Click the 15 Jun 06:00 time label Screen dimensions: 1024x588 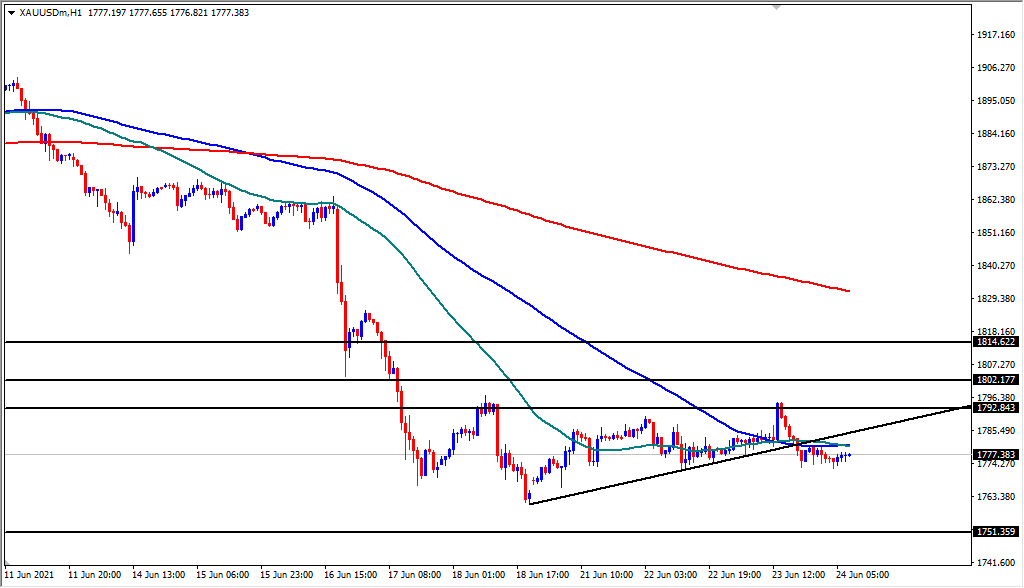223,575
